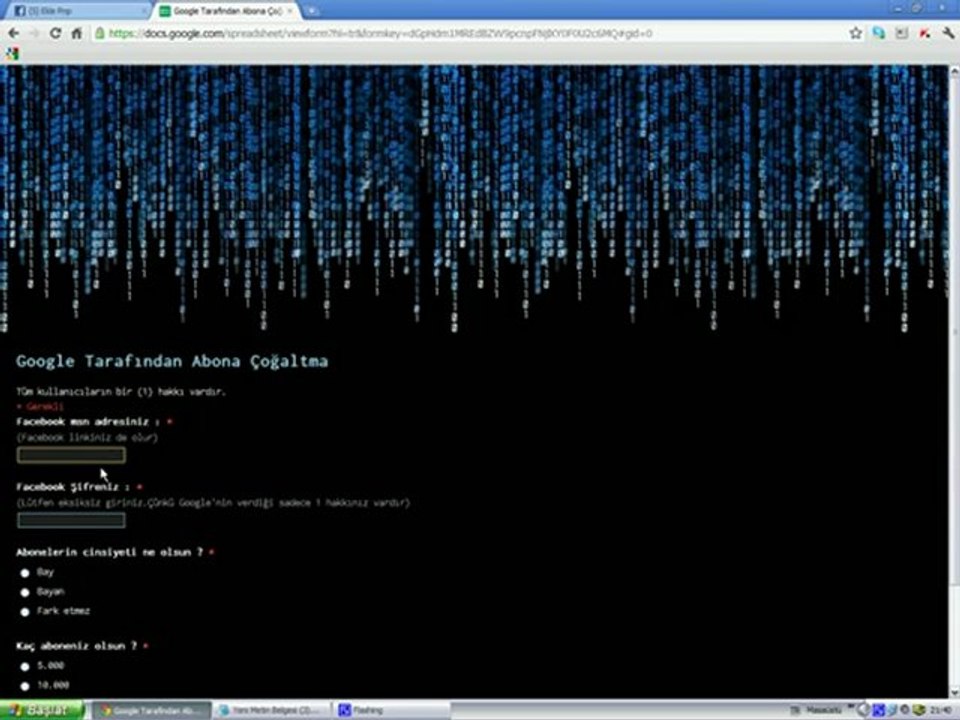Open the Chrome wrench settings menu
The height and width of the screenshot is (720, 960).
(948, 33)
